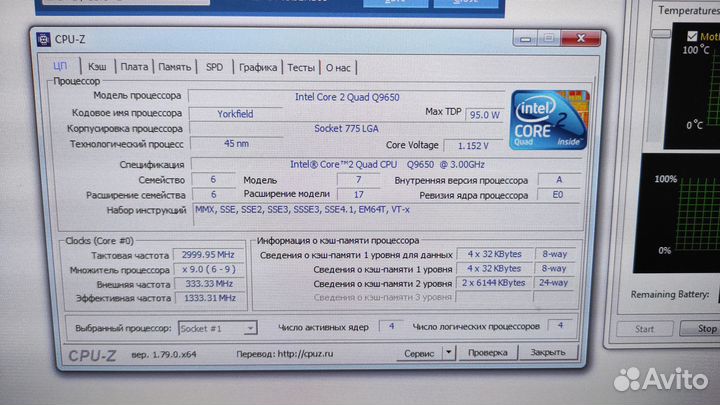Image resolution: width=720 pixels, height=405 pixels.
Task: Open the Socket #1 processor dropdown
Action: (217, 328)
